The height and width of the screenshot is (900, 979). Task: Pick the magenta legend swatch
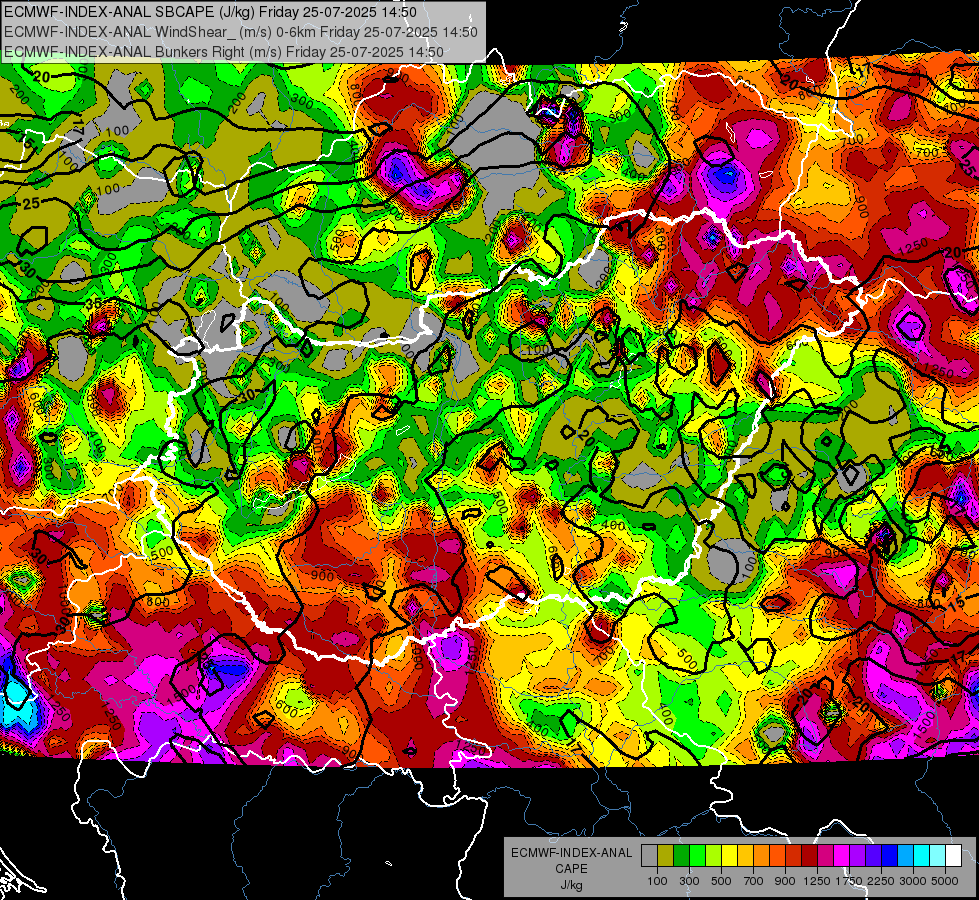click(x=841, y=856)
